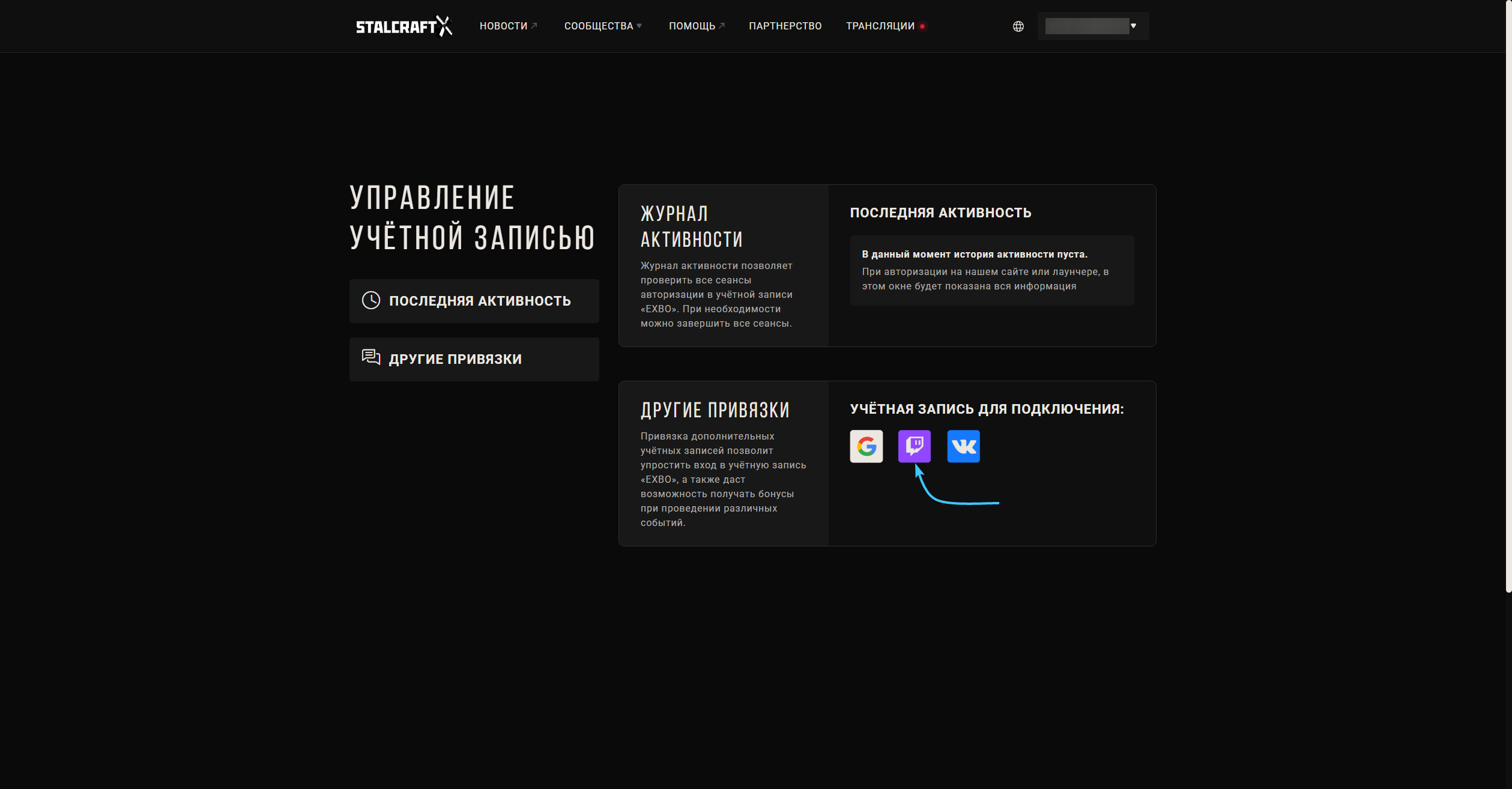Select the Последняя активность sidebar button
Image resolution: width=1512 pixels, height=789 pixels.
[474, 301]
